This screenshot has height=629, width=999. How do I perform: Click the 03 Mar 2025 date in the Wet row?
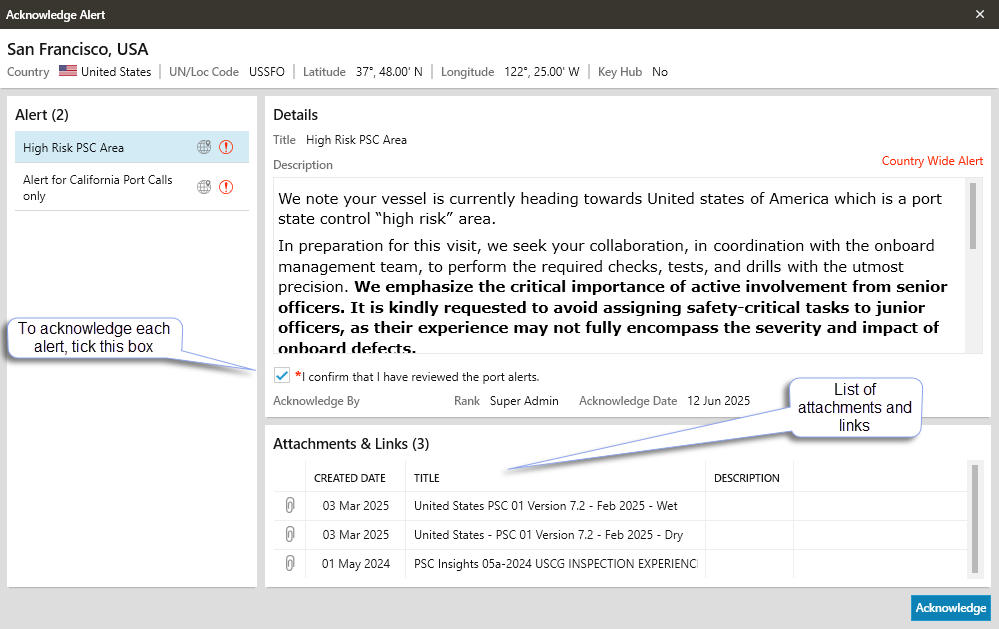[356, 505]
